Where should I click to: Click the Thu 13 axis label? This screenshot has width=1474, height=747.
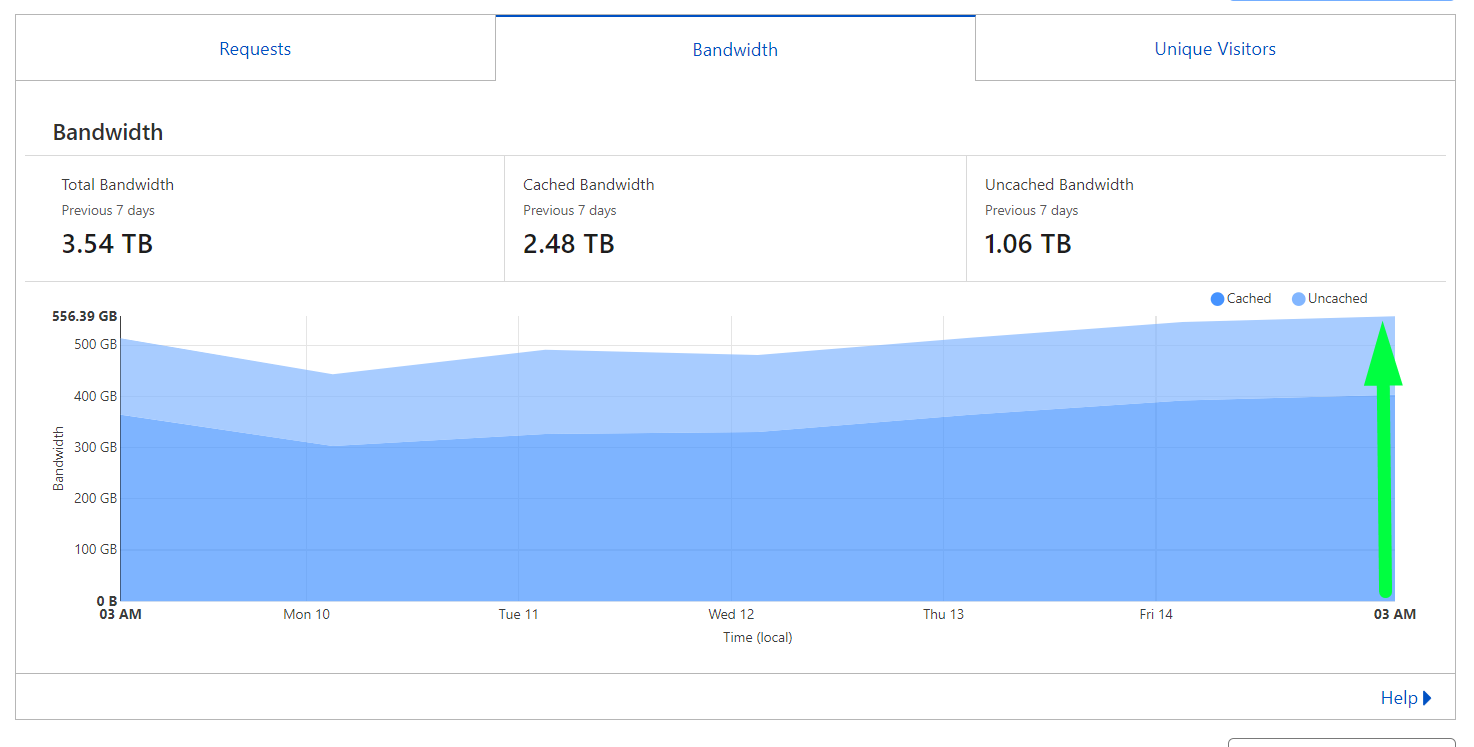pos(943,614)
